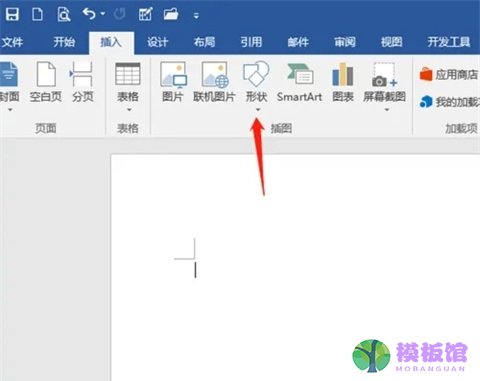The width and height of the screenshot is (480, 381).
Task: Create a new blank document icon
Action: [x=37, y=15]
